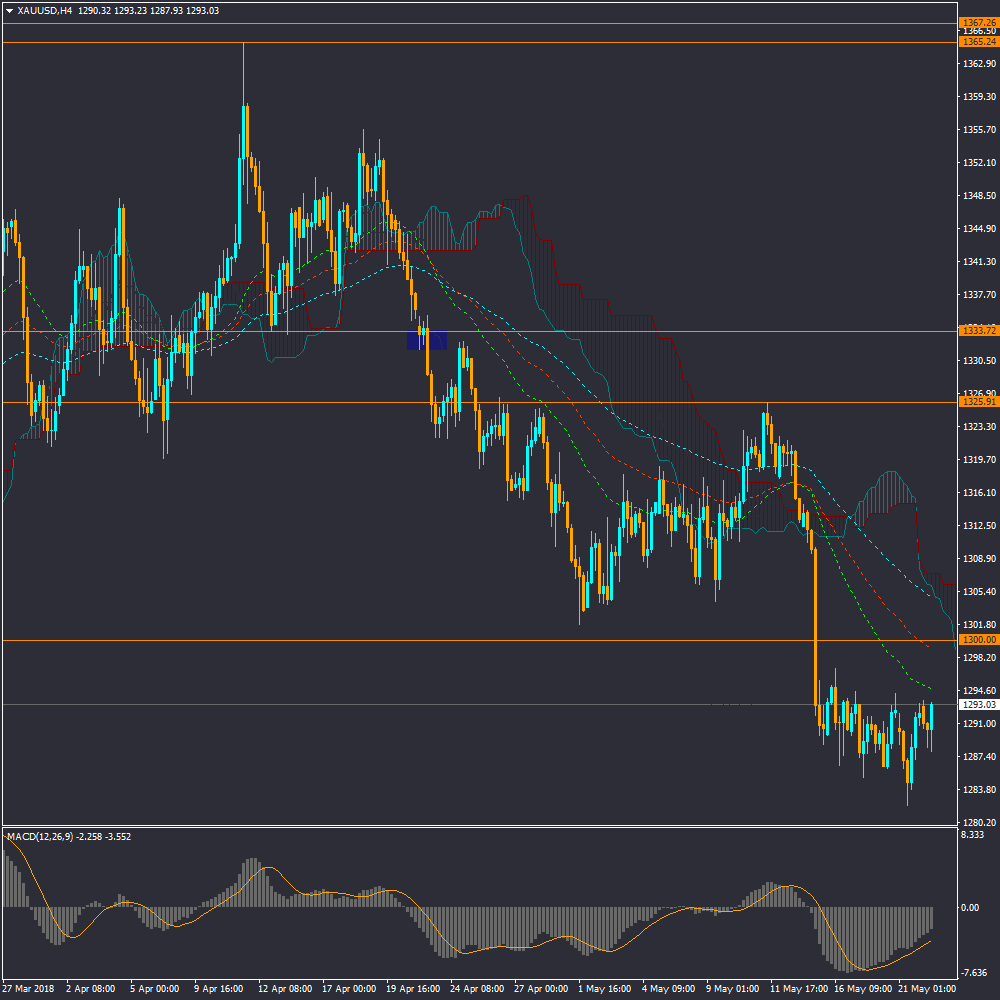Click the 12 Apr 08:00 time label
1000x1000 pixels.
[285, 988]
